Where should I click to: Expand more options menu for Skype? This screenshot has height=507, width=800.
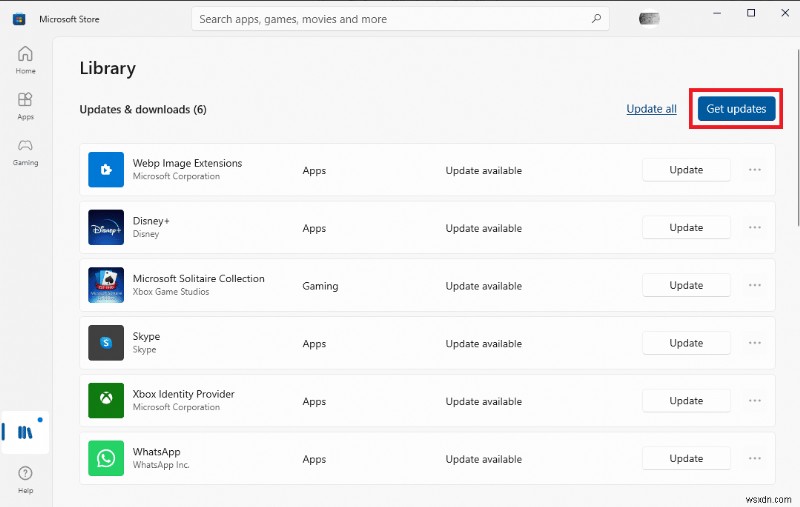click(755, 343)
